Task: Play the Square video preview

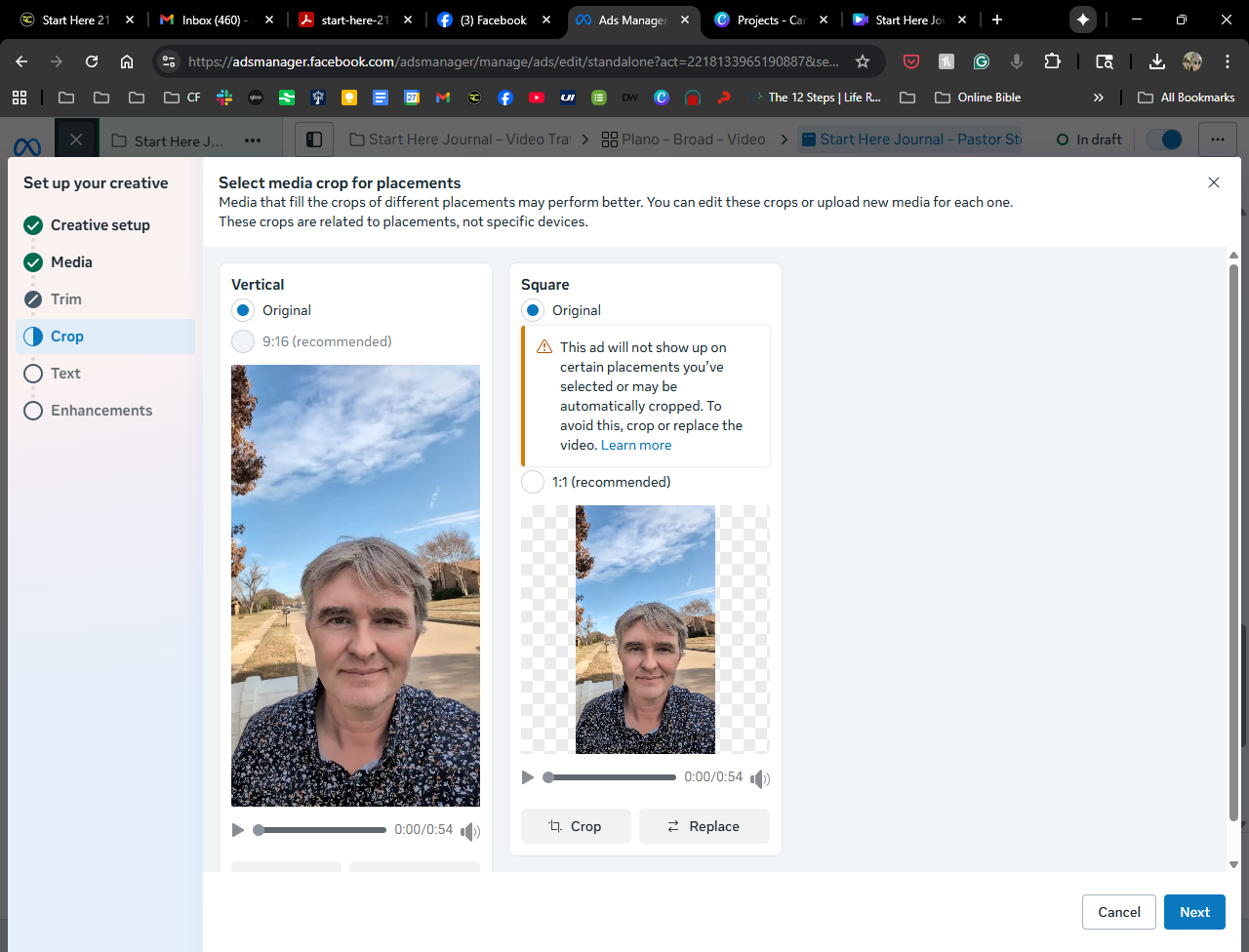Action: click(x=528, y=777)
